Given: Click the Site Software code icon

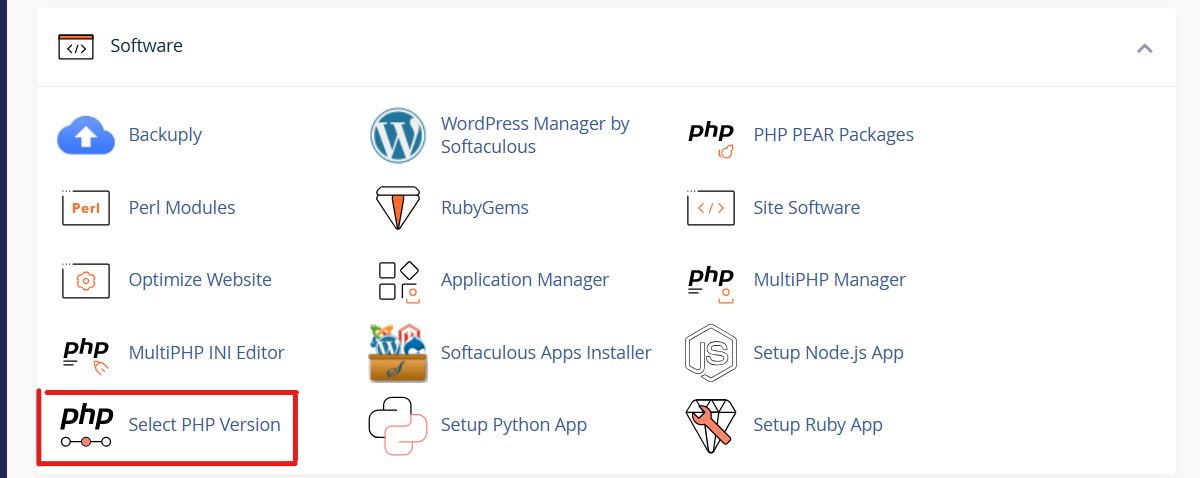Looking at the screenshot, I should point(711,208).
